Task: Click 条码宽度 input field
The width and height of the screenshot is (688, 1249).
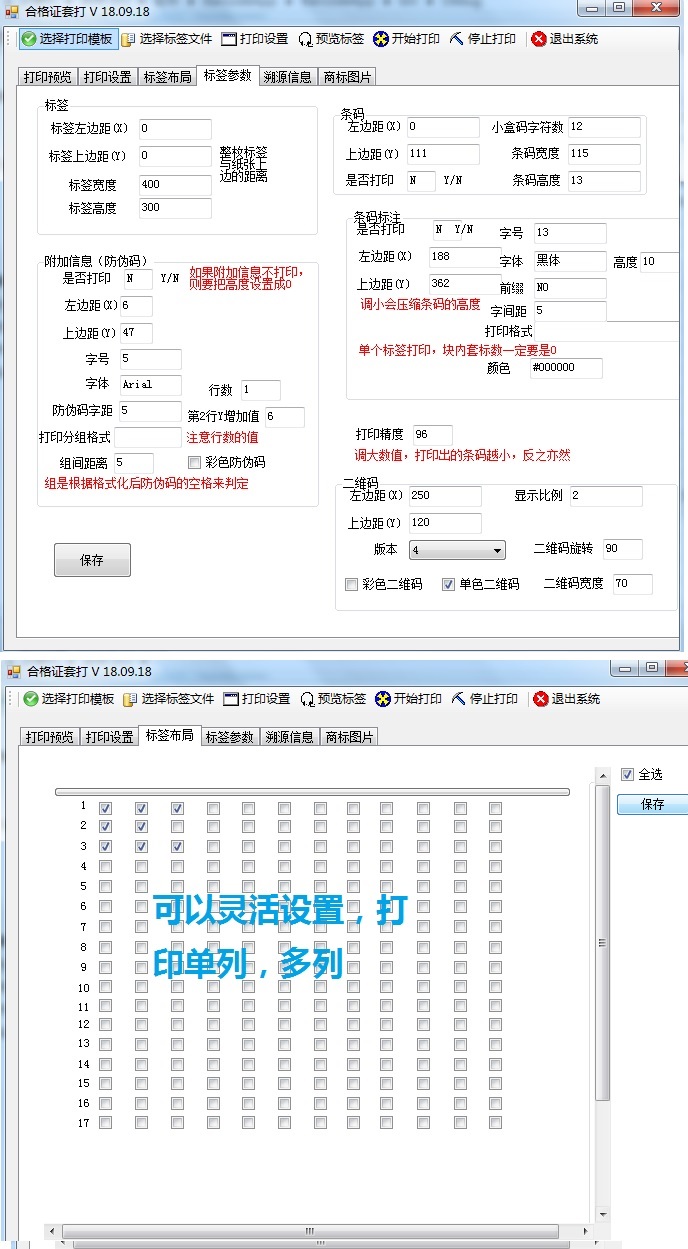Action: 604,154
